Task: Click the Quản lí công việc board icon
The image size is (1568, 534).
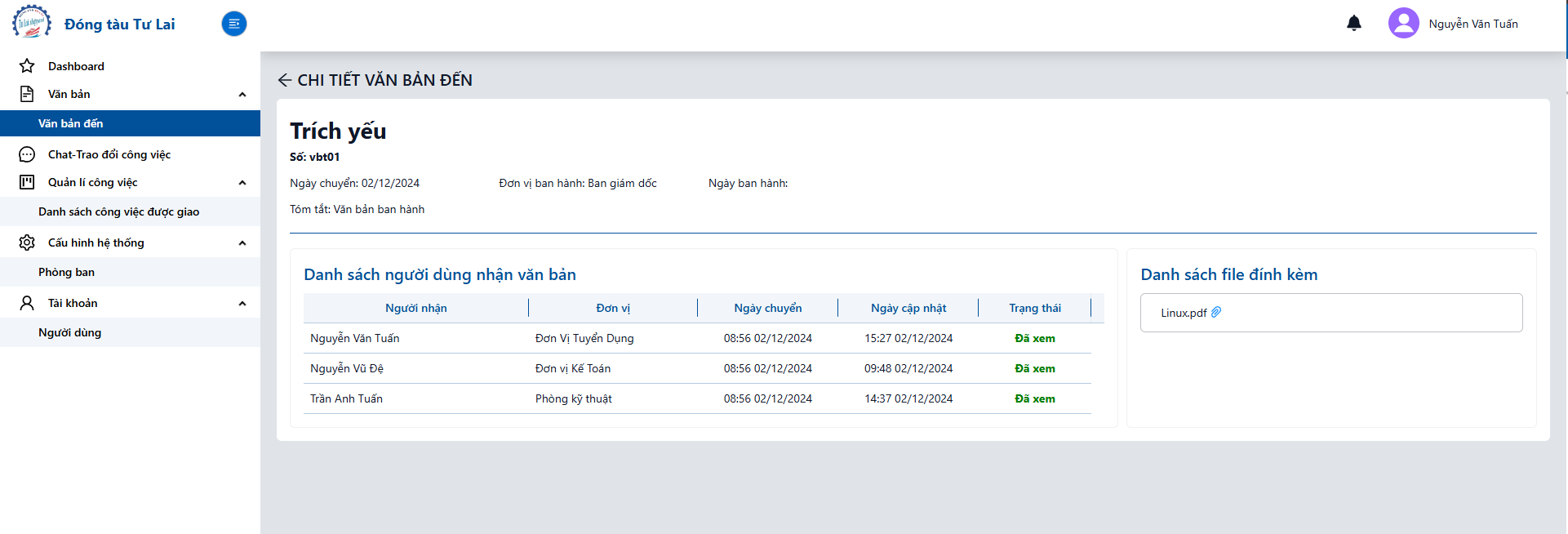Action: click(27, 182)
